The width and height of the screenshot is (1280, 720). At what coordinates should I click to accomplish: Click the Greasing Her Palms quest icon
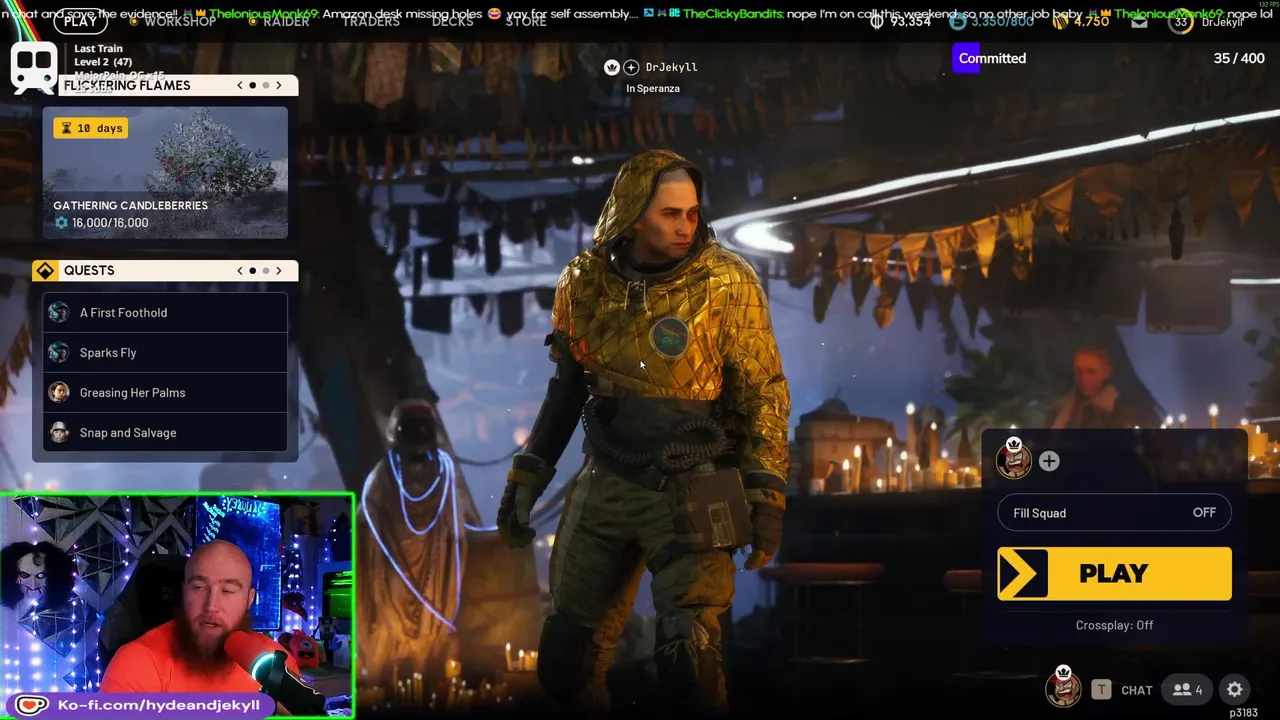(x=59, y=392)
